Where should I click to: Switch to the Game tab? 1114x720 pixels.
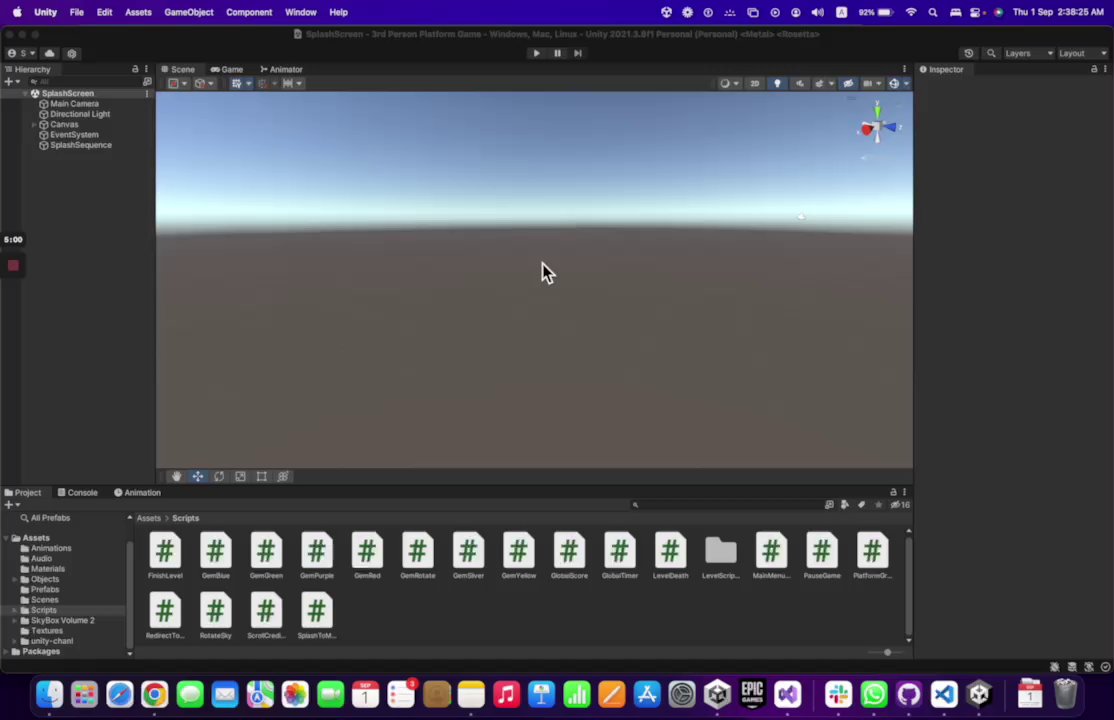pyautogui.click(x=227, y=69)
